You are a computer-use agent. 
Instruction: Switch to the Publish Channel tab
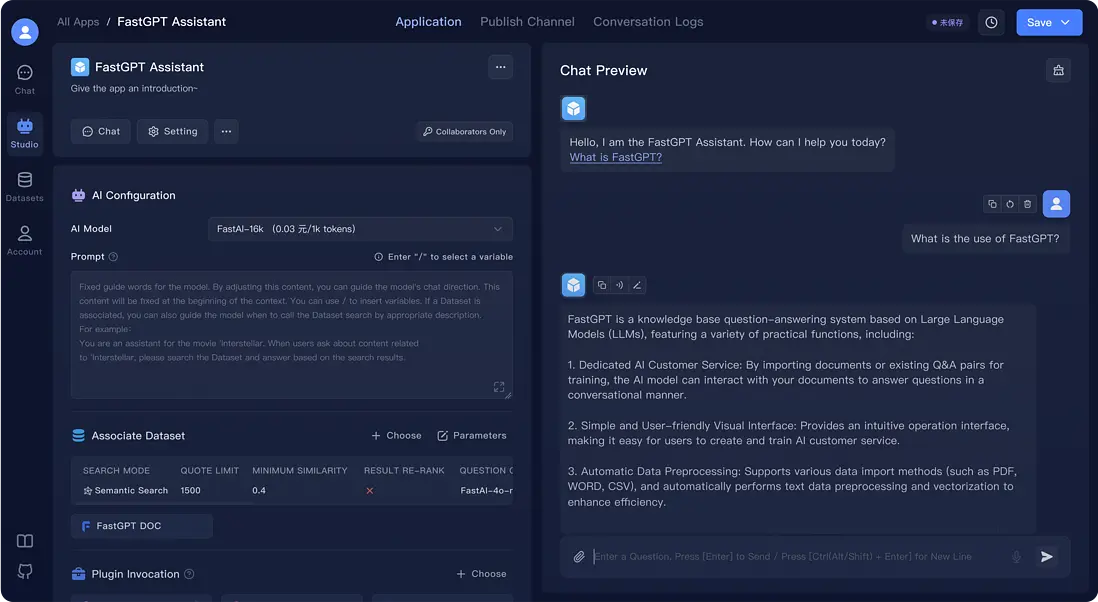pyautogui.click(x=527, y=22)
